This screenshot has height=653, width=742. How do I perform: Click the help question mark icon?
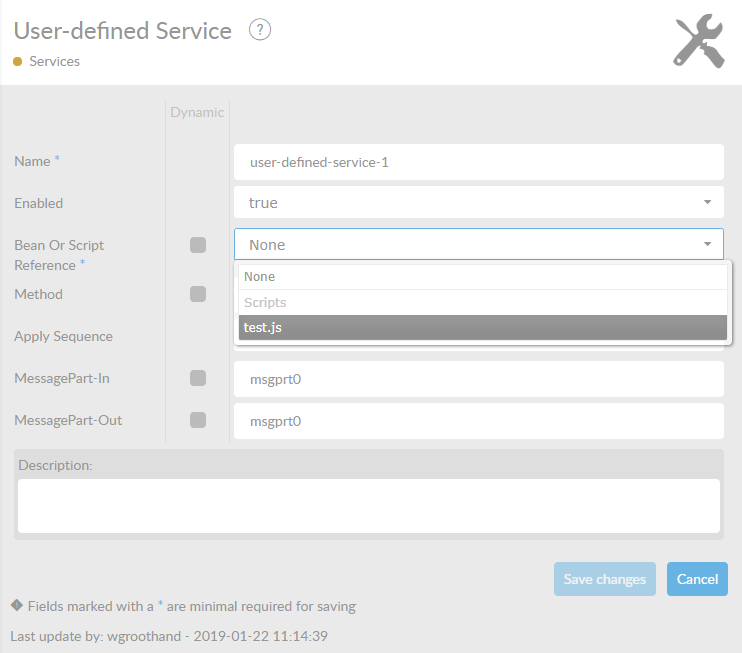coord(260,30)
